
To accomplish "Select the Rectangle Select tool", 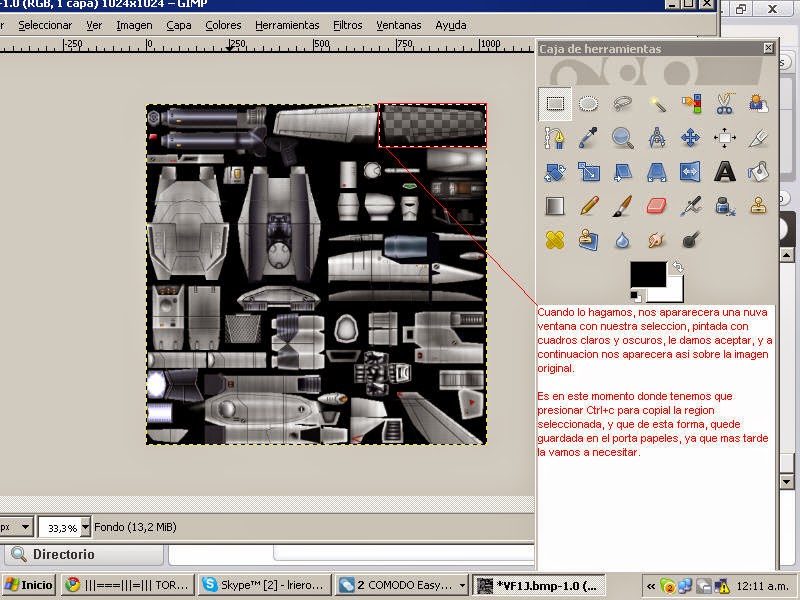I will click(555, 104).
